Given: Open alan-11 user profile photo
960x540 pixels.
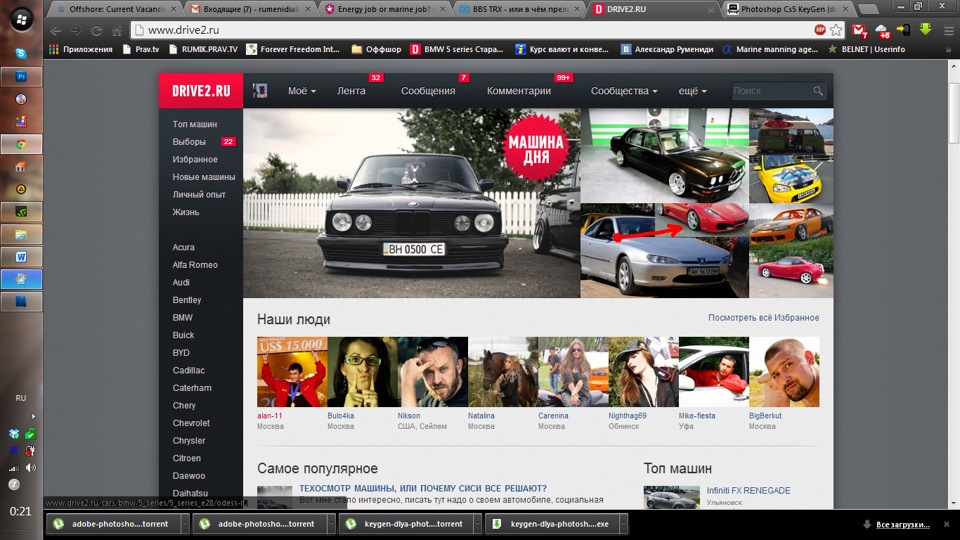Looking at the screenshot, I should [x=292, y=372].
